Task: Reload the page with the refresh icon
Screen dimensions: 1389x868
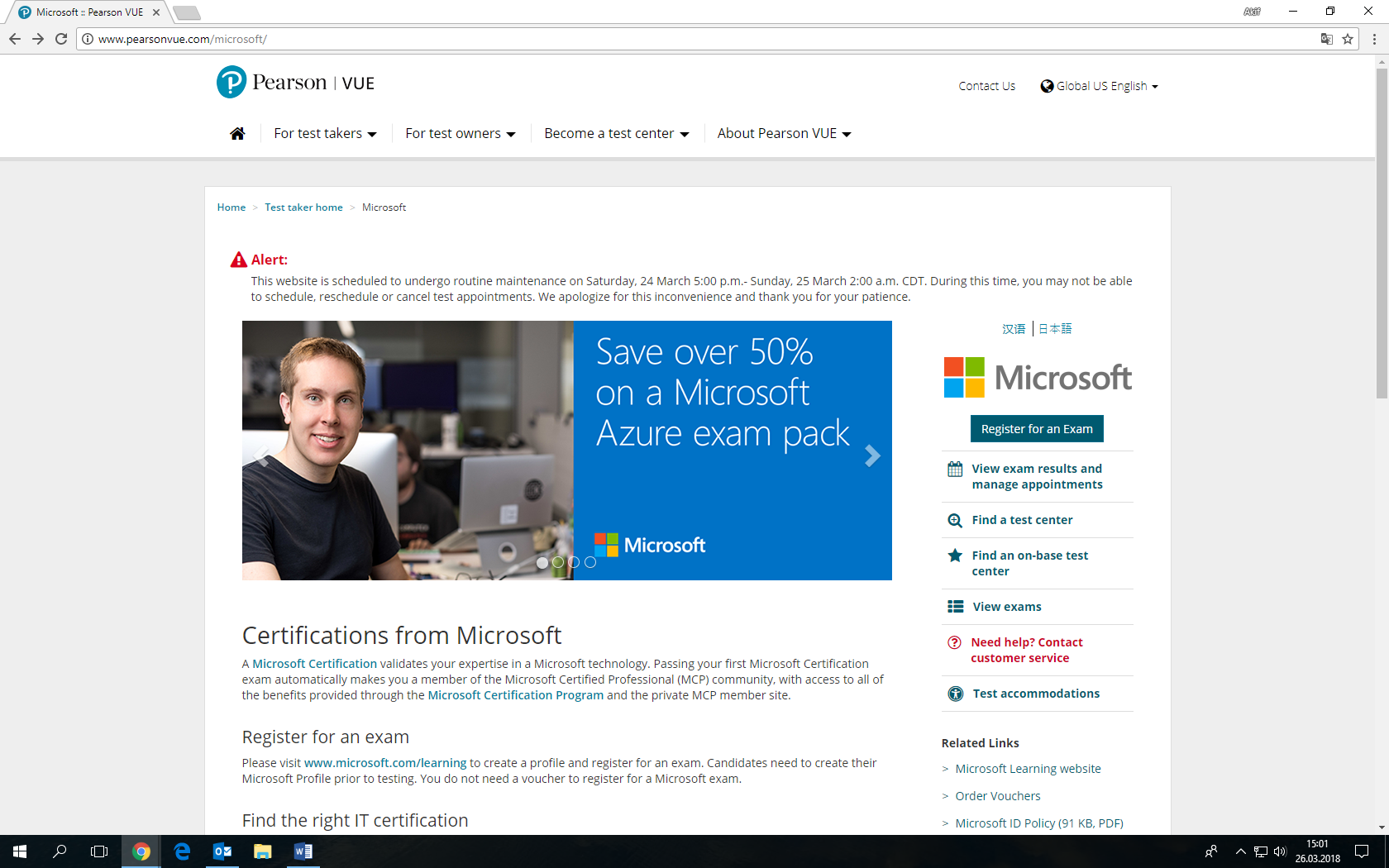Action: point(61,39)
